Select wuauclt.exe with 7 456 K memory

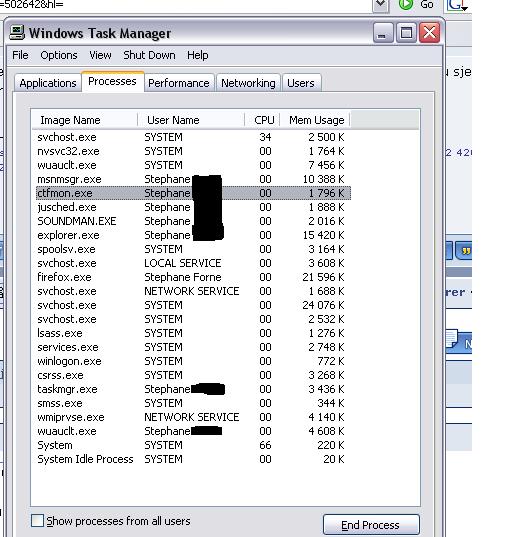193,165
